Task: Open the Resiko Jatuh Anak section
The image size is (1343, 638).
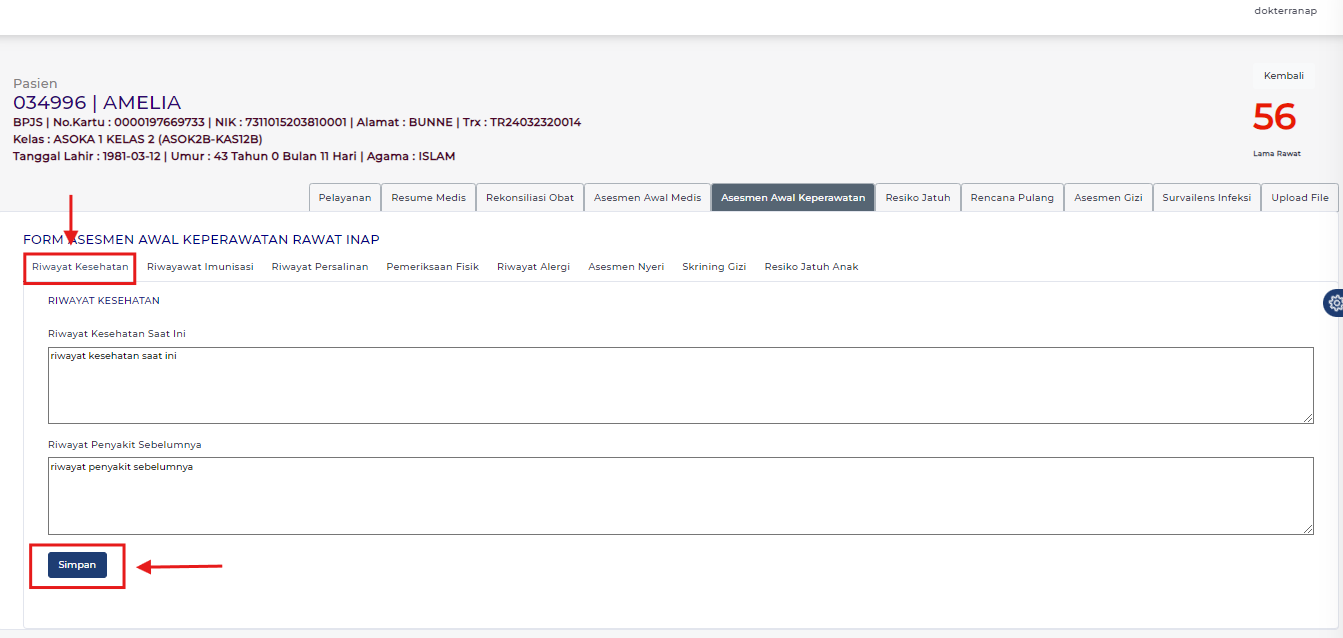Action: tap(811, 266)
